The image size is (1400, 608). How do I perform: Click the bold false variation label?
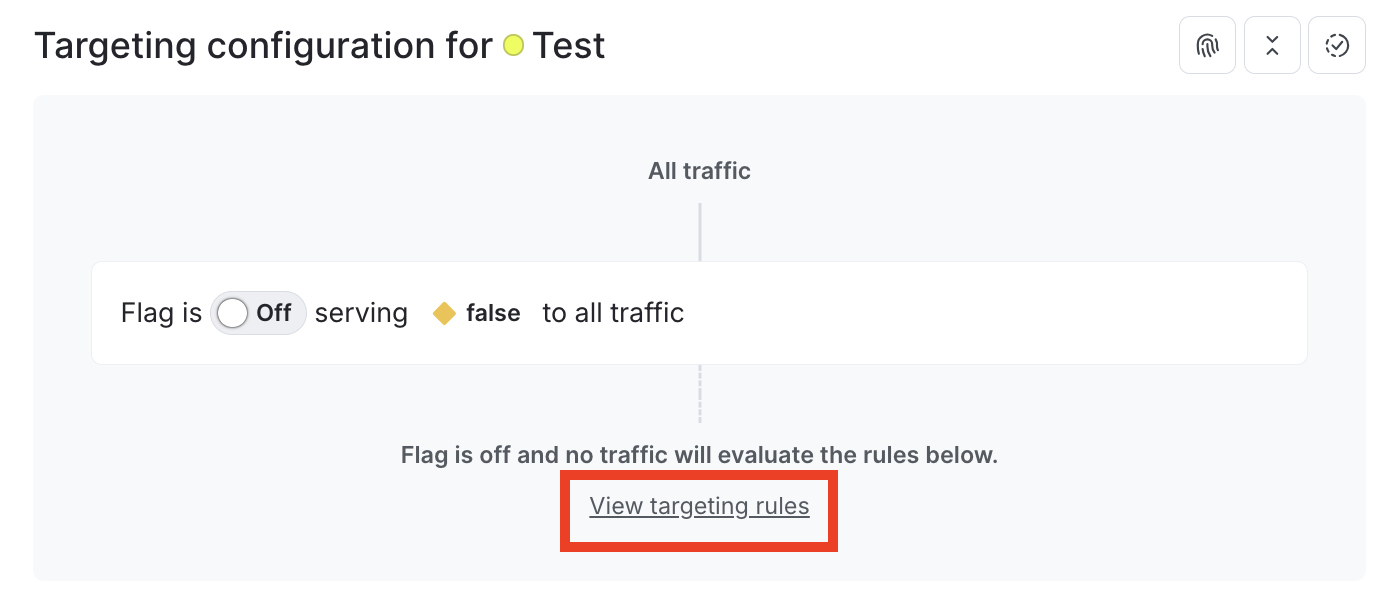[494, 313]
